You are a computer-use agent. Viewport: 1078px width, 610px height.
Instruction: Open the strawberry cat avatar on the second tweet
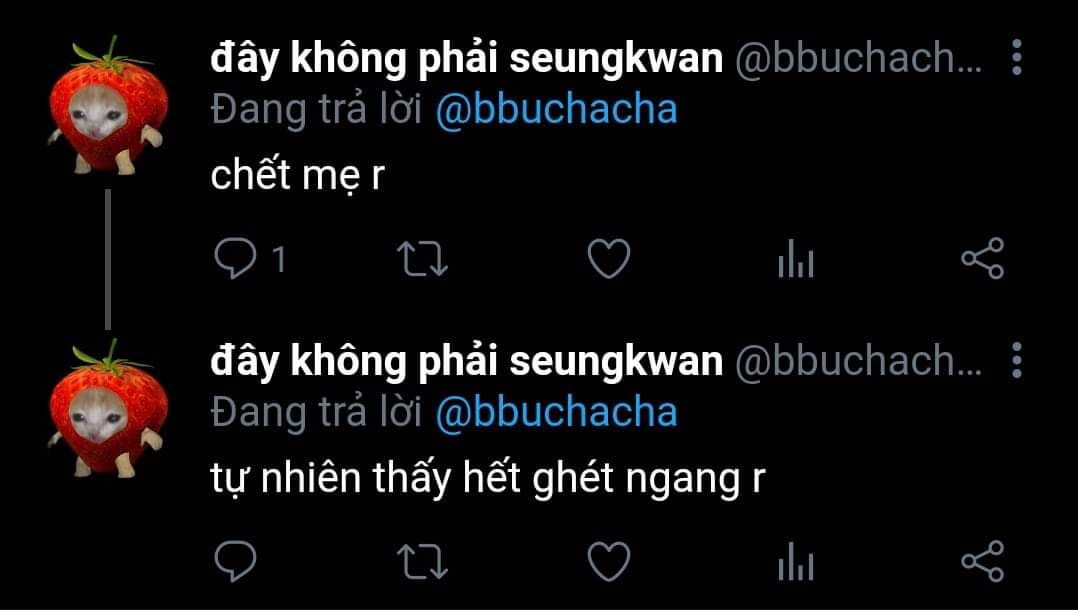(x=108, y=408)
